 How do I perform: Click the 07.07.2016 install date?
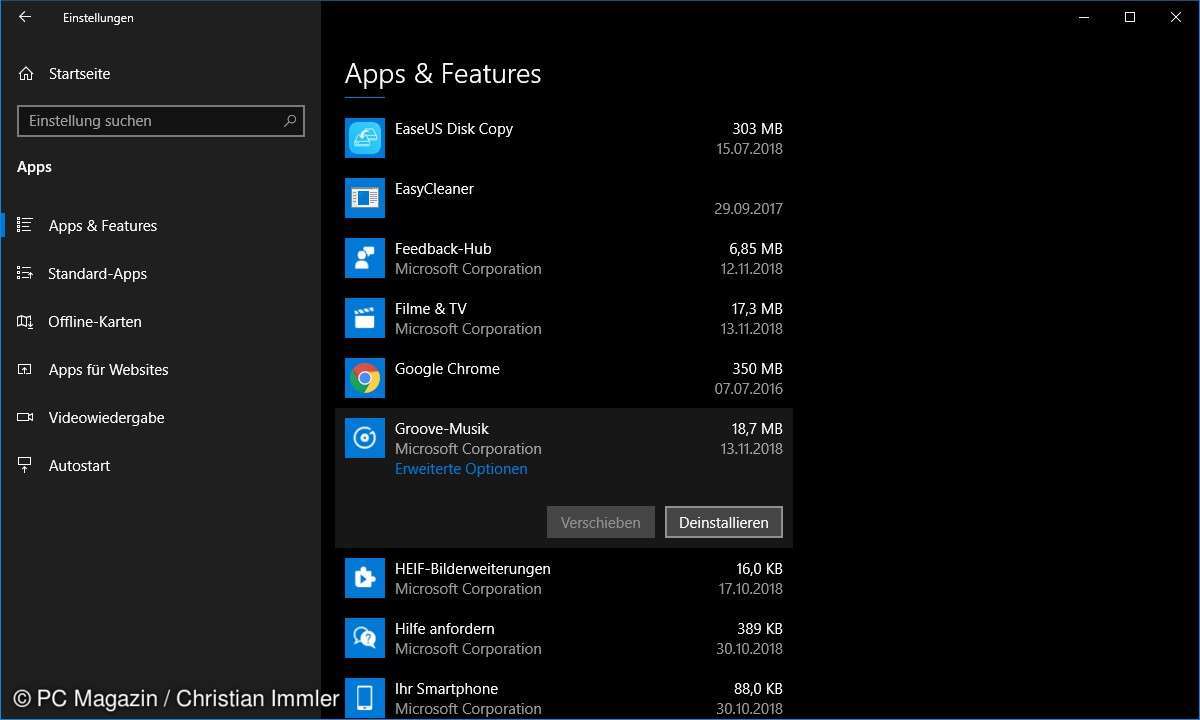tap(749, 388)
